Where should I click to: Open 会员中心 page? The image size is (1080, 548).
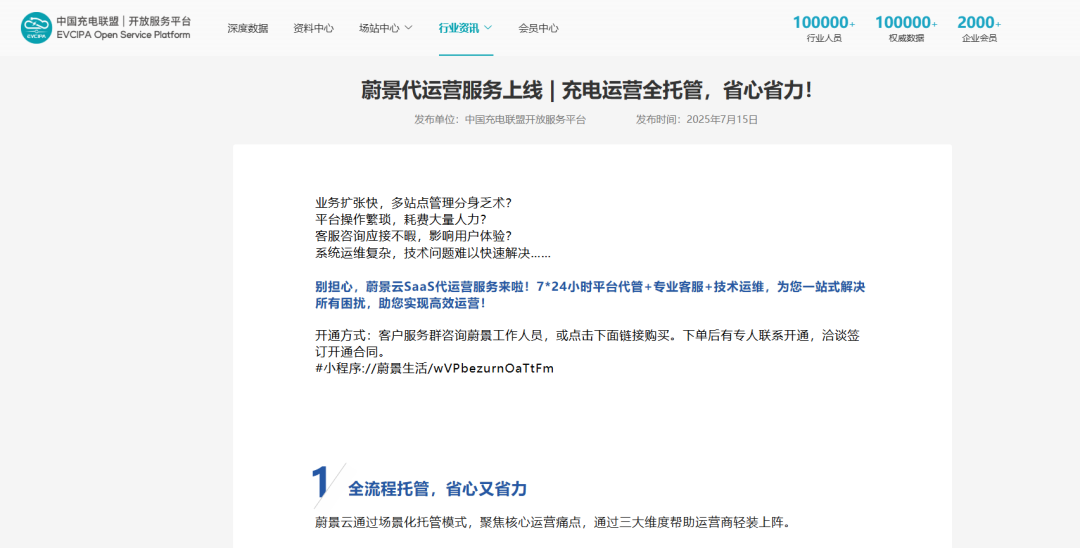[x=539, y=28]
